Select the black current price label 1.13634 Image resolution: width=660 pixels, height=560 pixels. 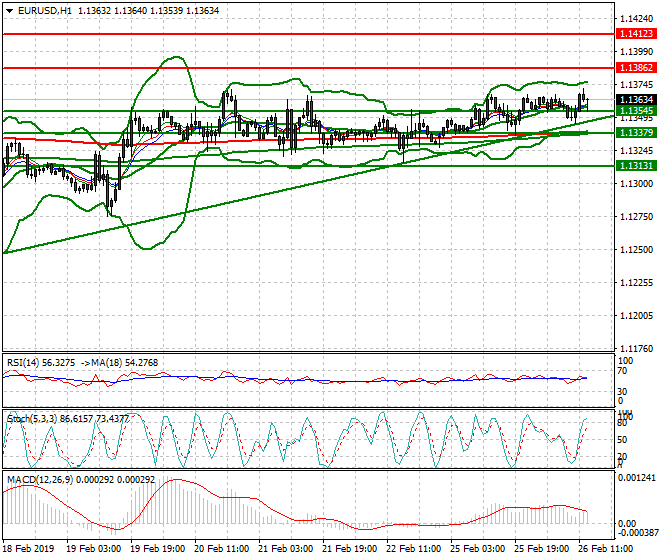636,100
